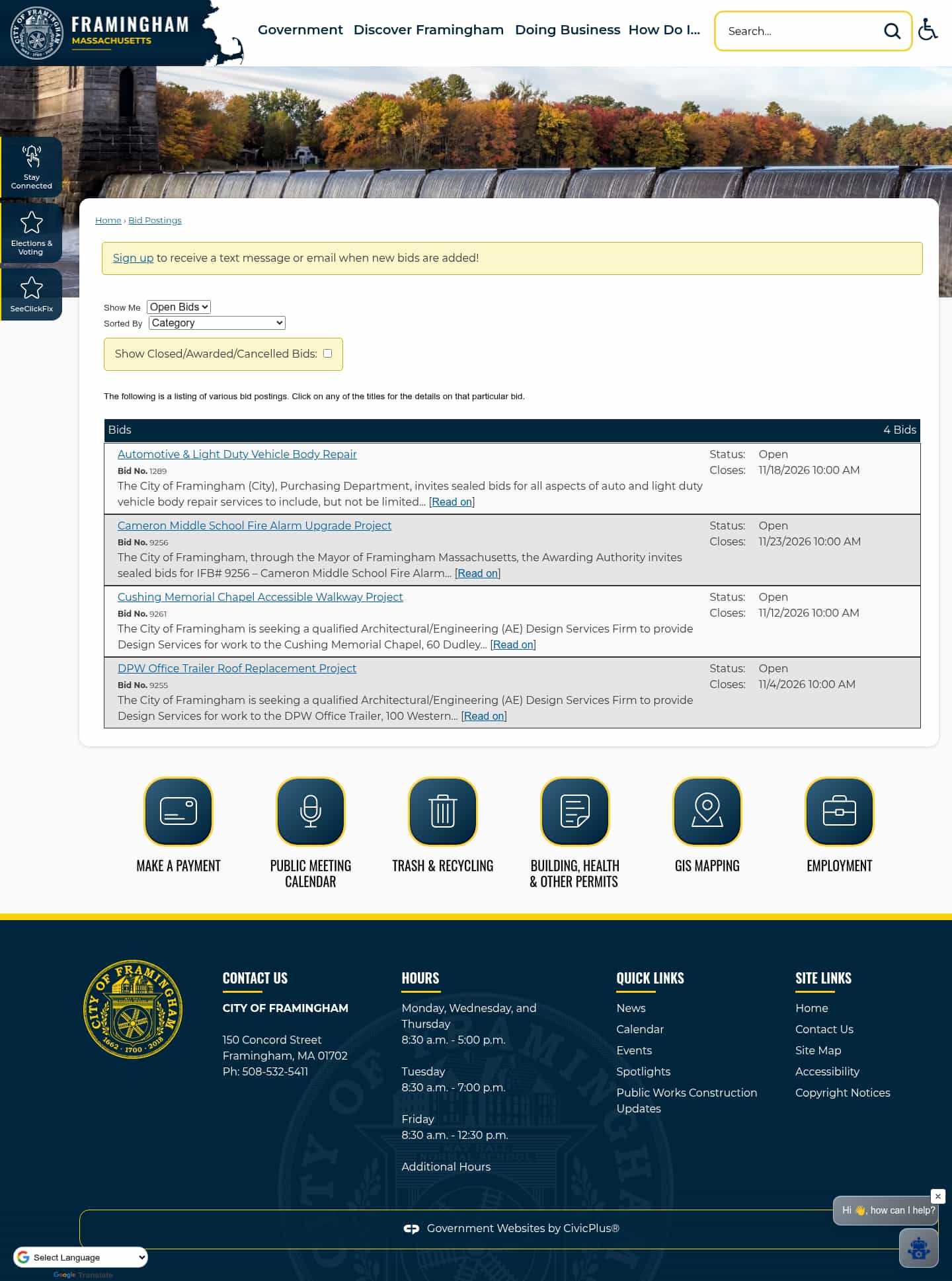Click the Sign up link
Image resolution: width=952 pixels, height=1281 pixels.
pos(133,258)
